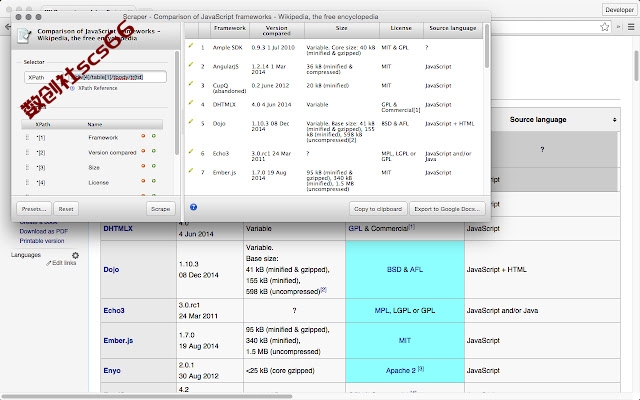Add a column after License with its green icon

coord(154,181)
